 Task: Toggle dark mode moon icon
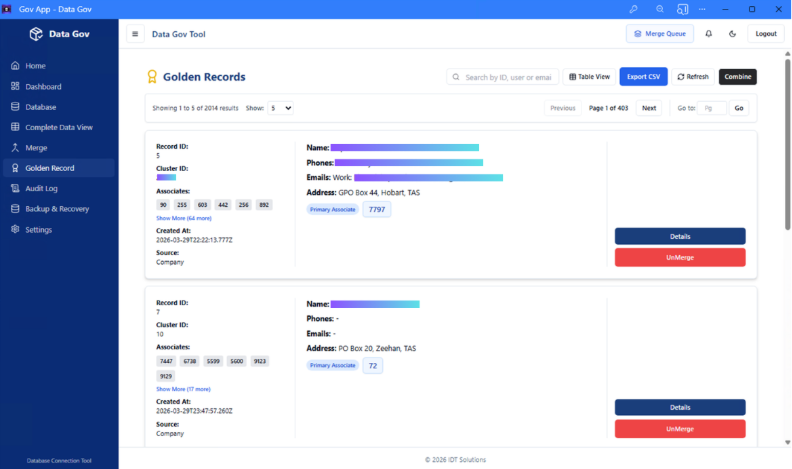point(732,34)
